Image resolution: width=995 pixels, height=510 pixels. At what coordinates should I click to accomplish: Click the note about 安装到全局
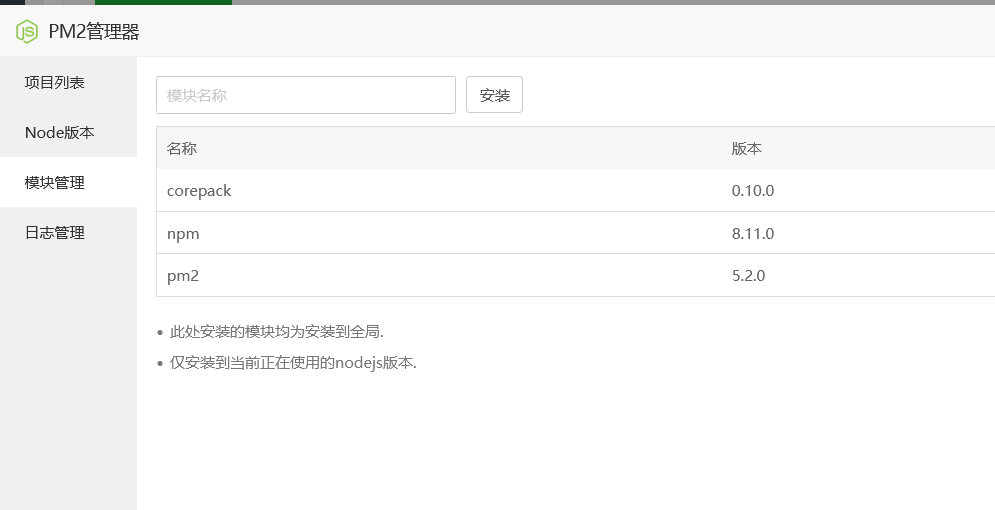coord(277,332)
